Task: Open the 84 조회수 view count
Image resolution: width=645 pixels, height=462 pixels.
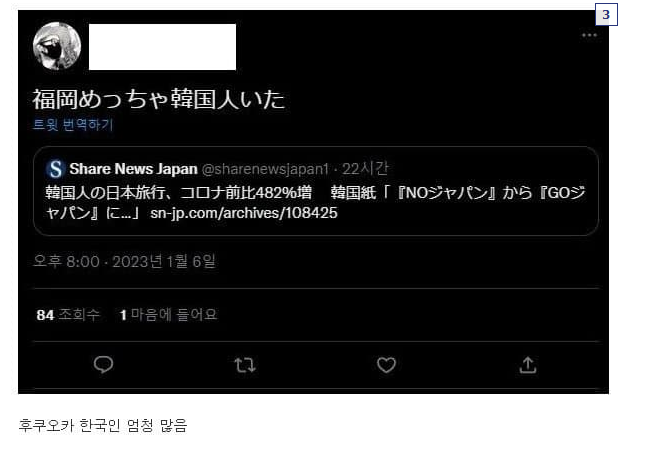Action: tap(68, 315)
